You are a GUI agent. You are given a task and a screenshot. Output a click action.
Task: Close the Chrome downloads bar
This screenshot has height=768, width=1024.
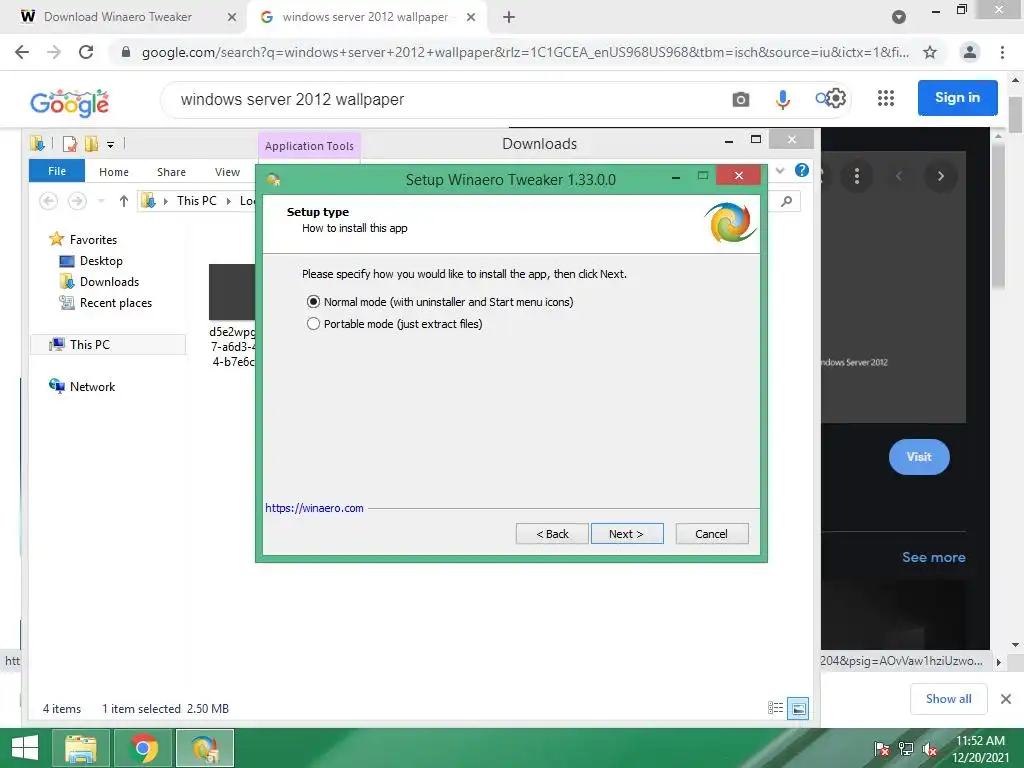click(1006, 699)
